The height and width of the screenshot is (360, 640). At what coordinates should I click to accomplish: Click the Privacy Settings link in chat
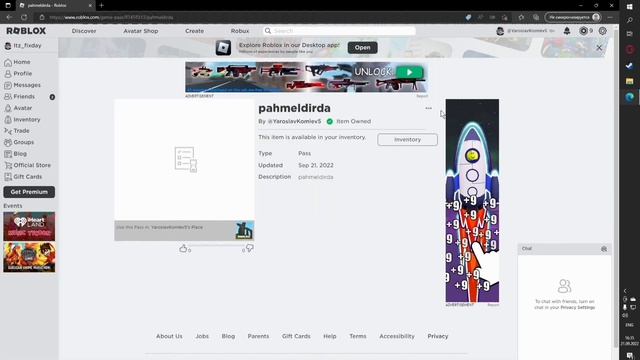tap(578, 307)
